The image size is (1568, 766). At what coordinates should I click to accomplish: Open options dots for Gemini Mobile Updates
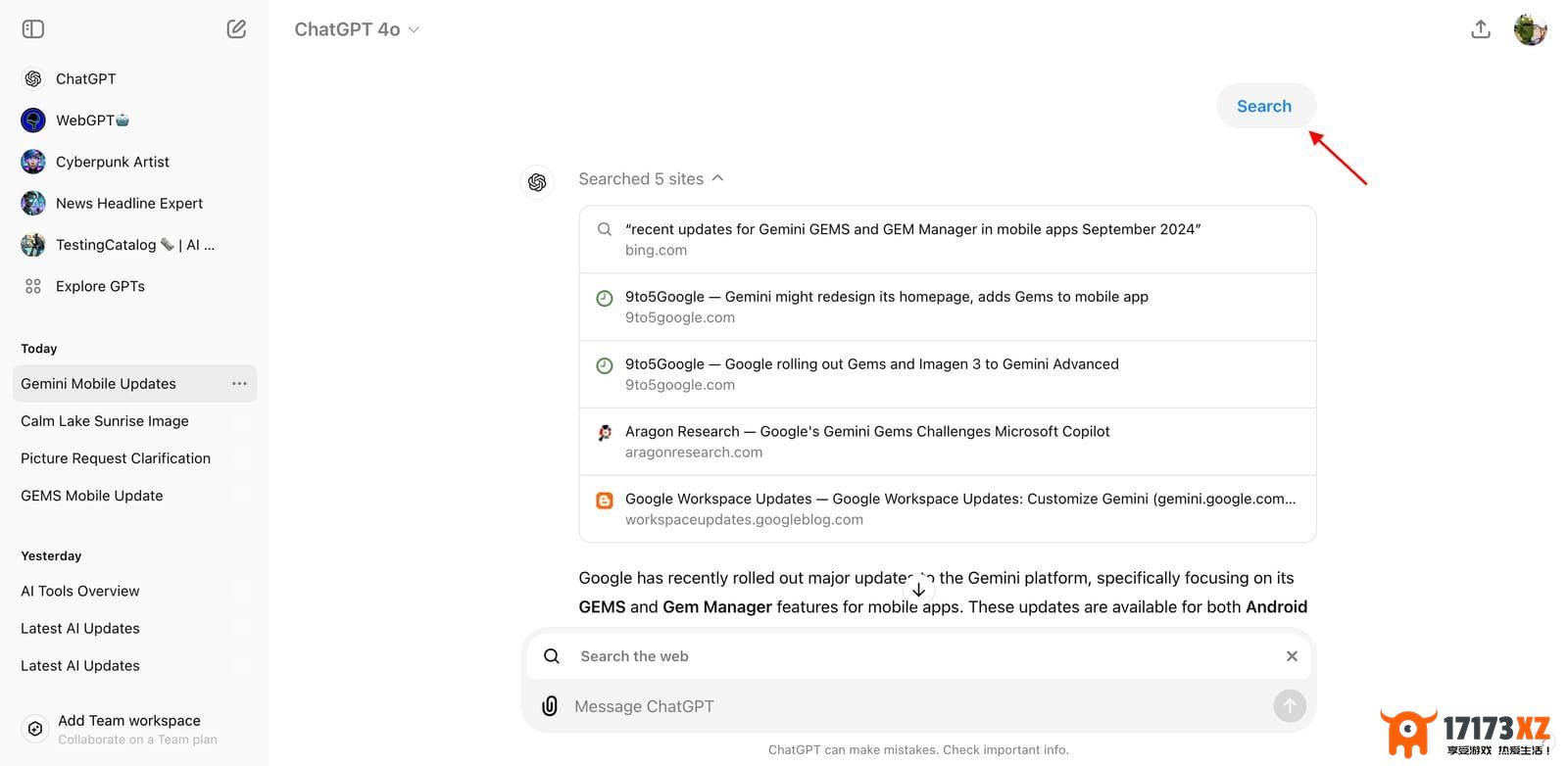coord(239,384)
